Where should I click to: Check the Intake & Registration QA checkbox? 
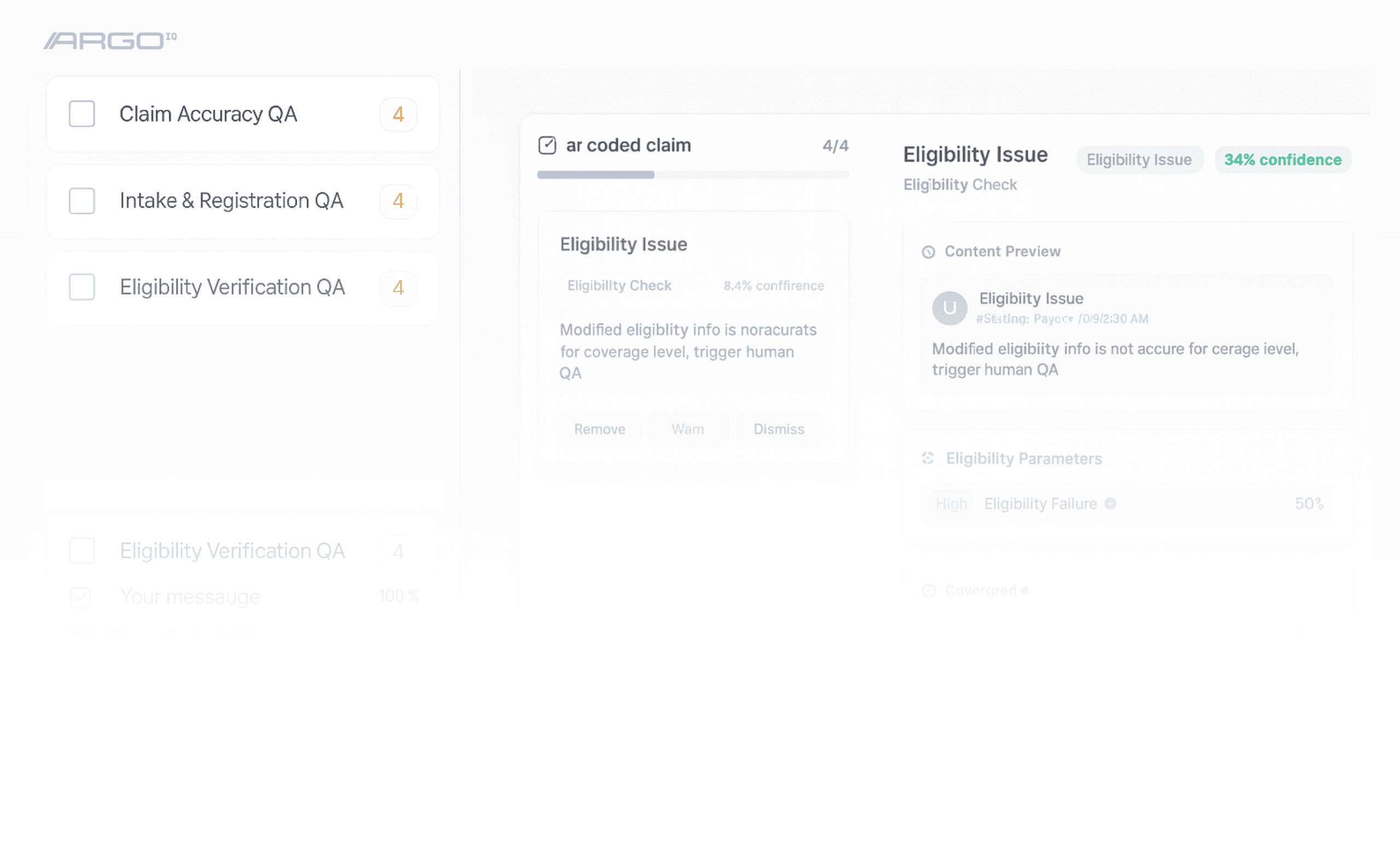[x=82, y=201]
